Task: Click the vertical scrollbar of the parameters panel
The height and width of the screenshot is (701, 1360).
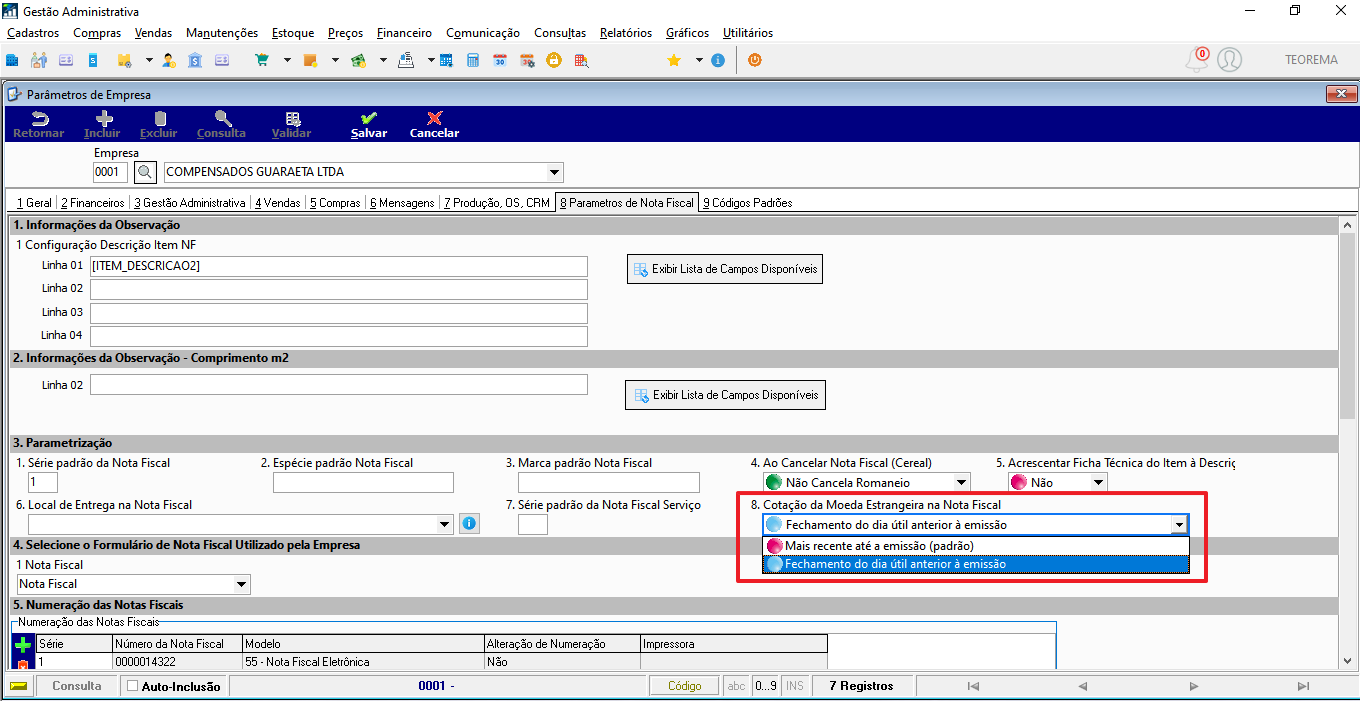Action: coord(1348,443)
